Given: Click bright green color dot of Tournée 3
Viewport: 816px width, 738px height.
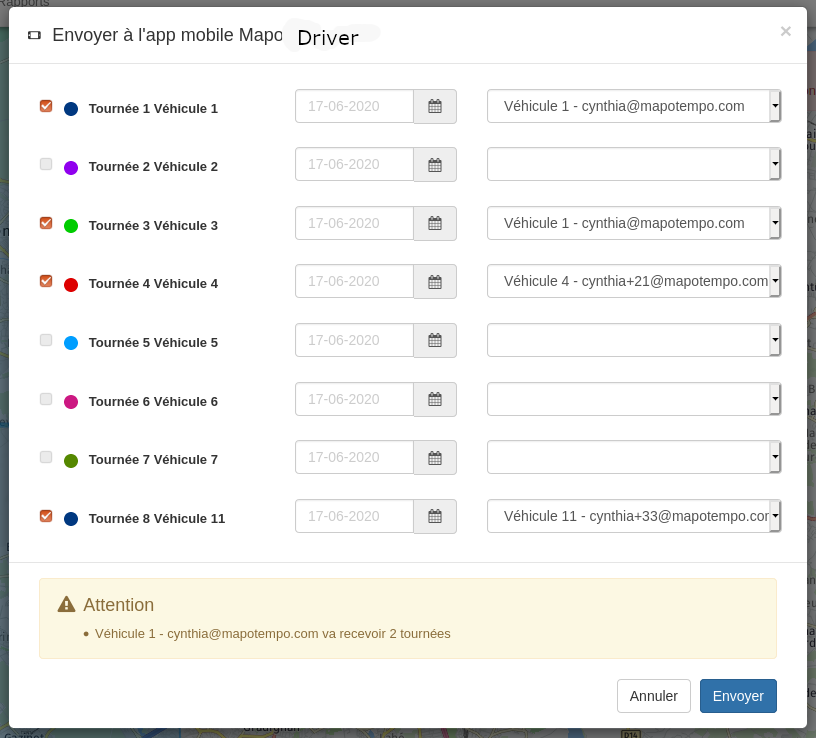Looking at the screenshot, I should [x=71, y=226].
